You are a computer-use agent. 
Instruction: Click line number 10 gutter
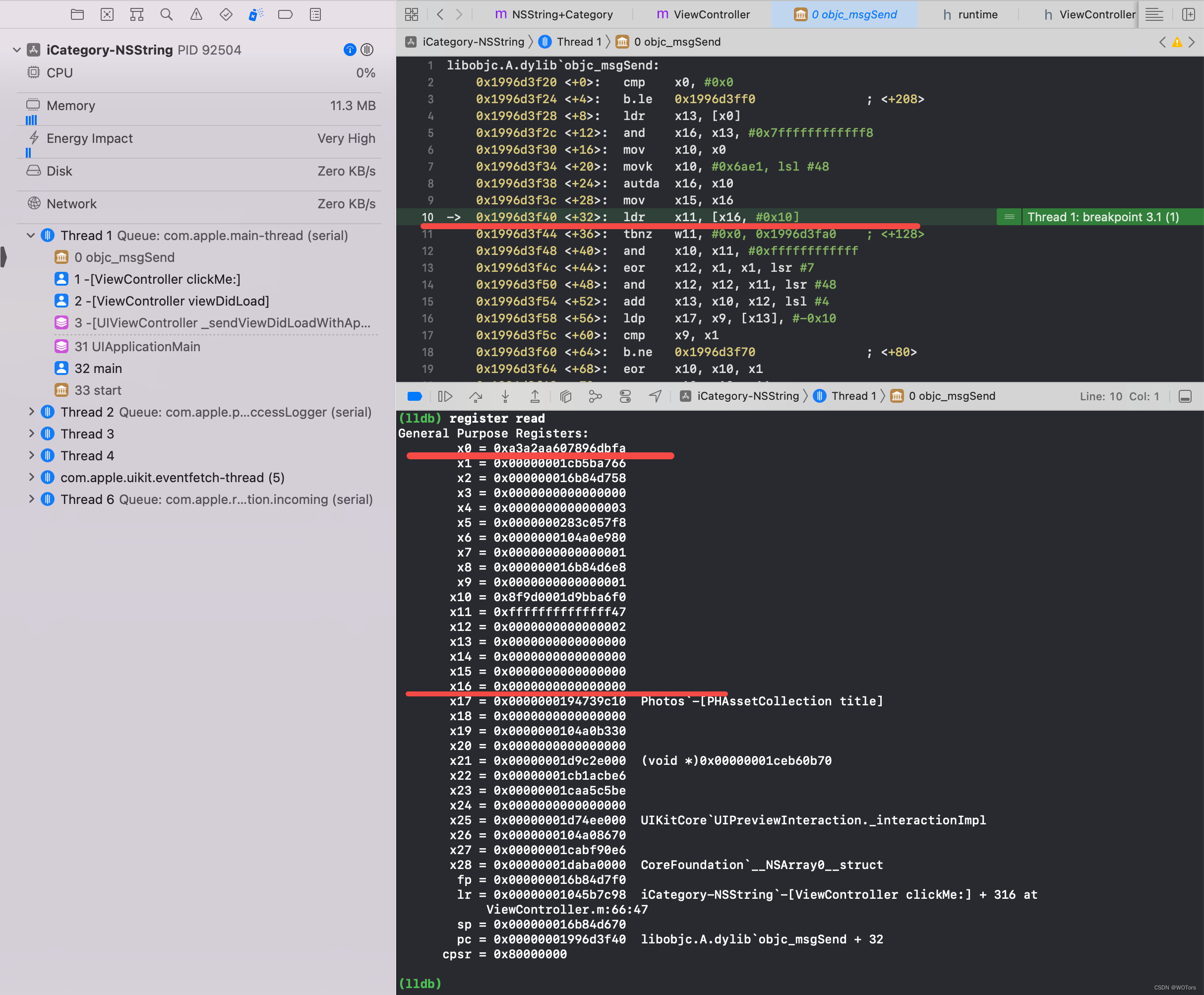click(x=427, y=217)
